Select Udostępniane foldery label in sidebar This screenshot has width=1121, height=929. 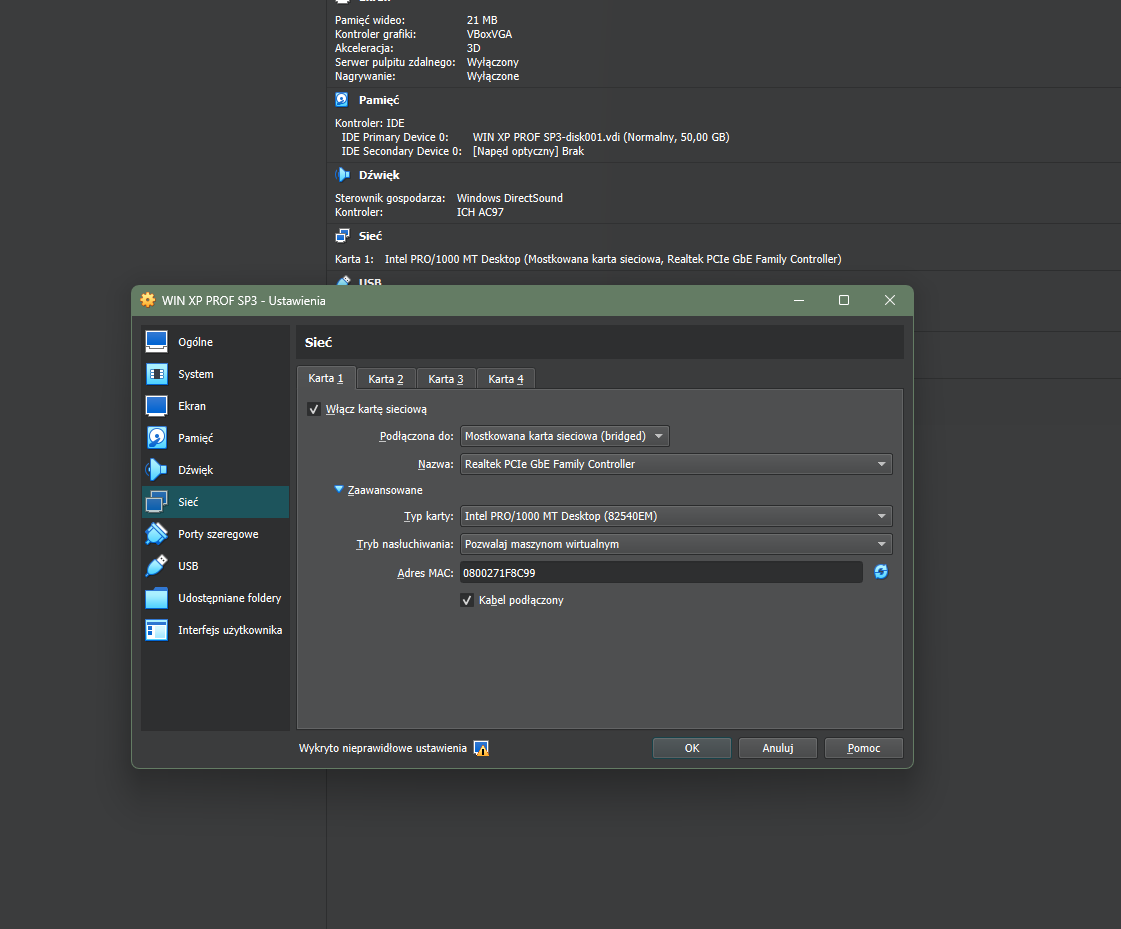[x=229, y=598]
